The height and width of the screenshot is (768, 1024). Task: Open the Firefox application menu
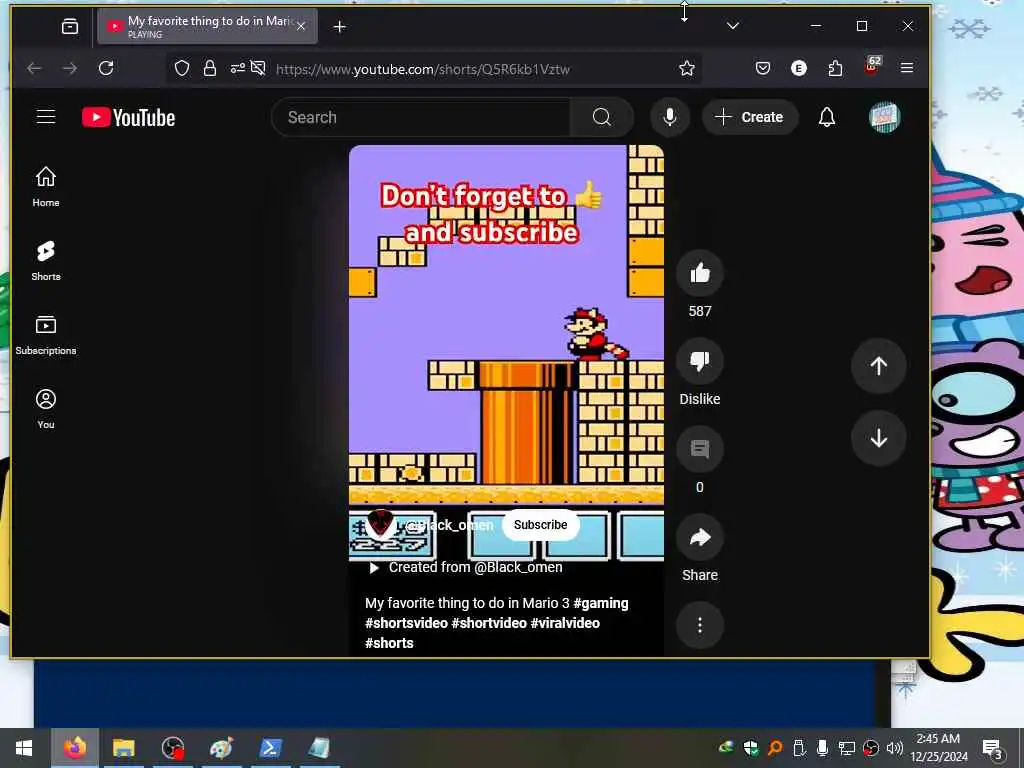click(x=906, y=68)
